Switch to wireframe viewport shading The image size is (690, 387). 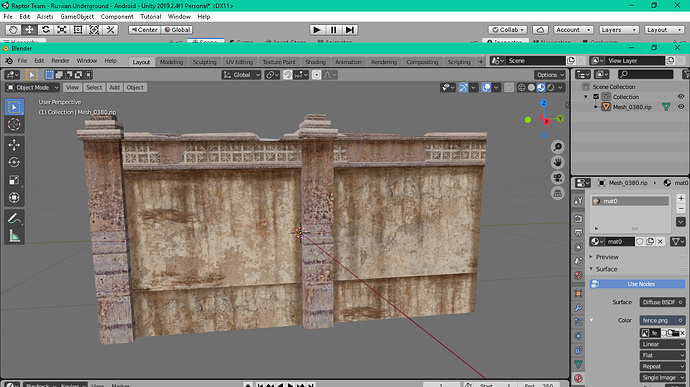click(521, 88)
